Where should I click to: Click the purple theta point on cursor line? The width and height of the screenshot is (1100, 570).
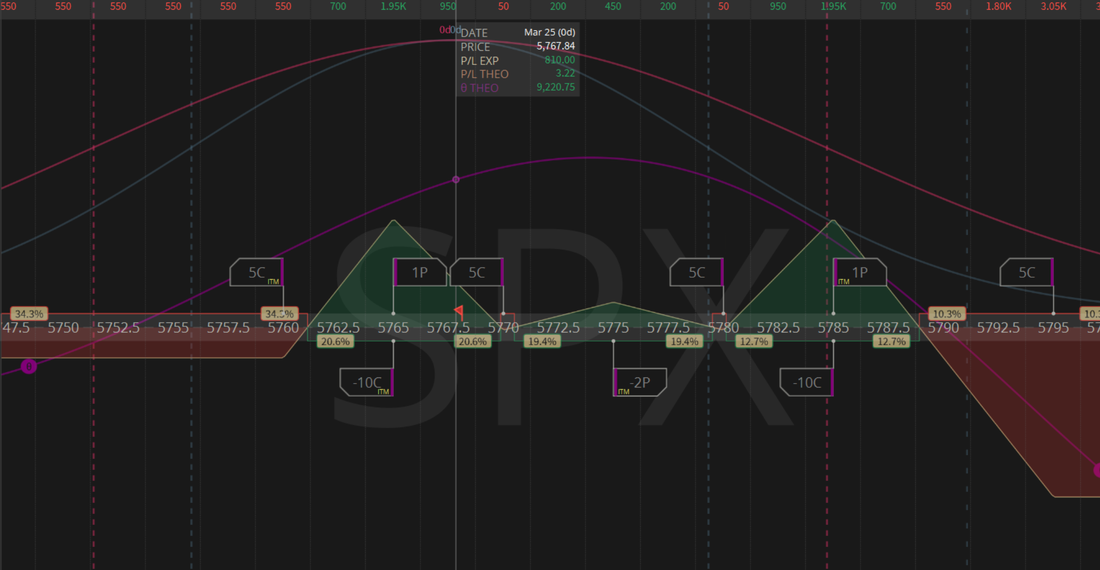tap(456, 180)
